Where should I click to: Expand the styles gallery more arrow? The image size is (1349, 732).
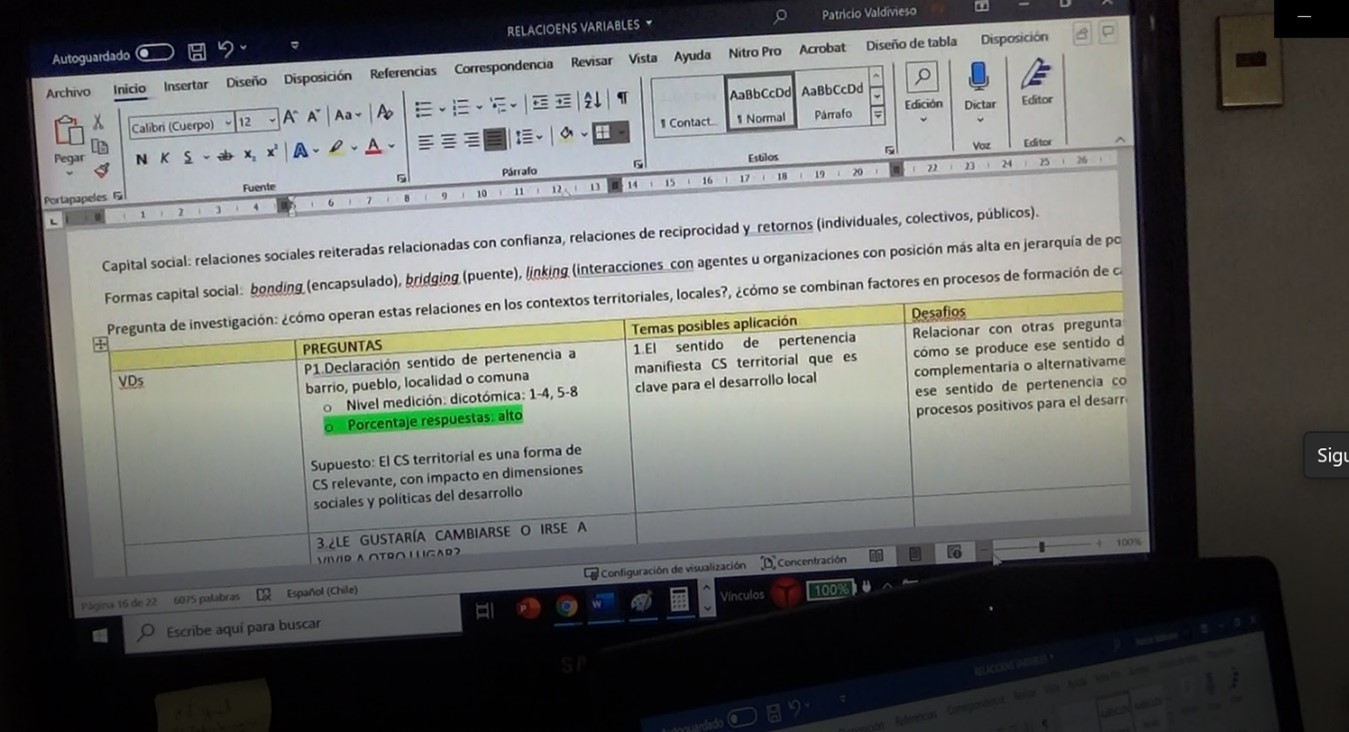pos(877,116)
